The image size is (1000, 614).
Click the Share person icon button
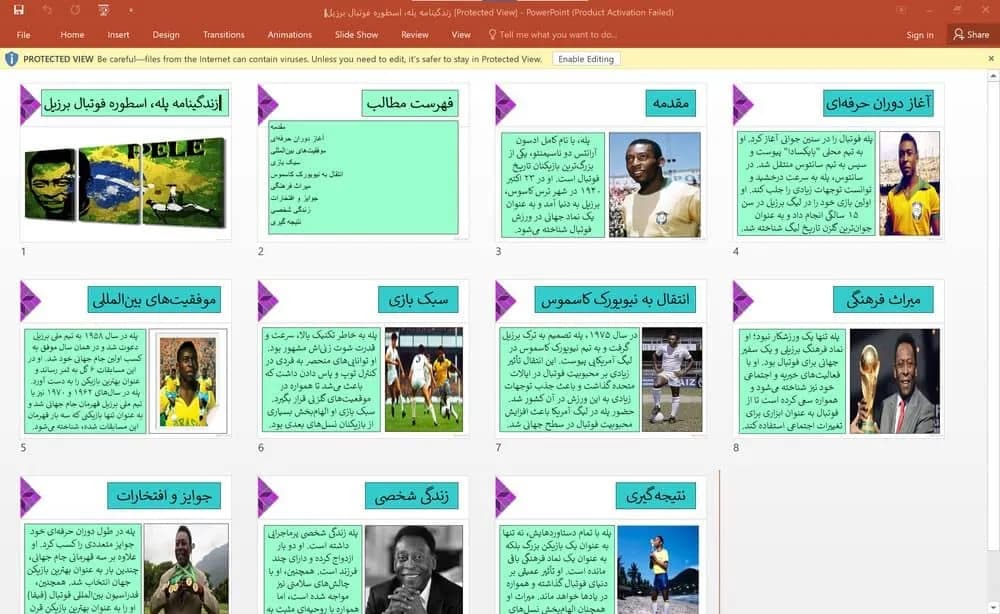(x=971, y=34)
